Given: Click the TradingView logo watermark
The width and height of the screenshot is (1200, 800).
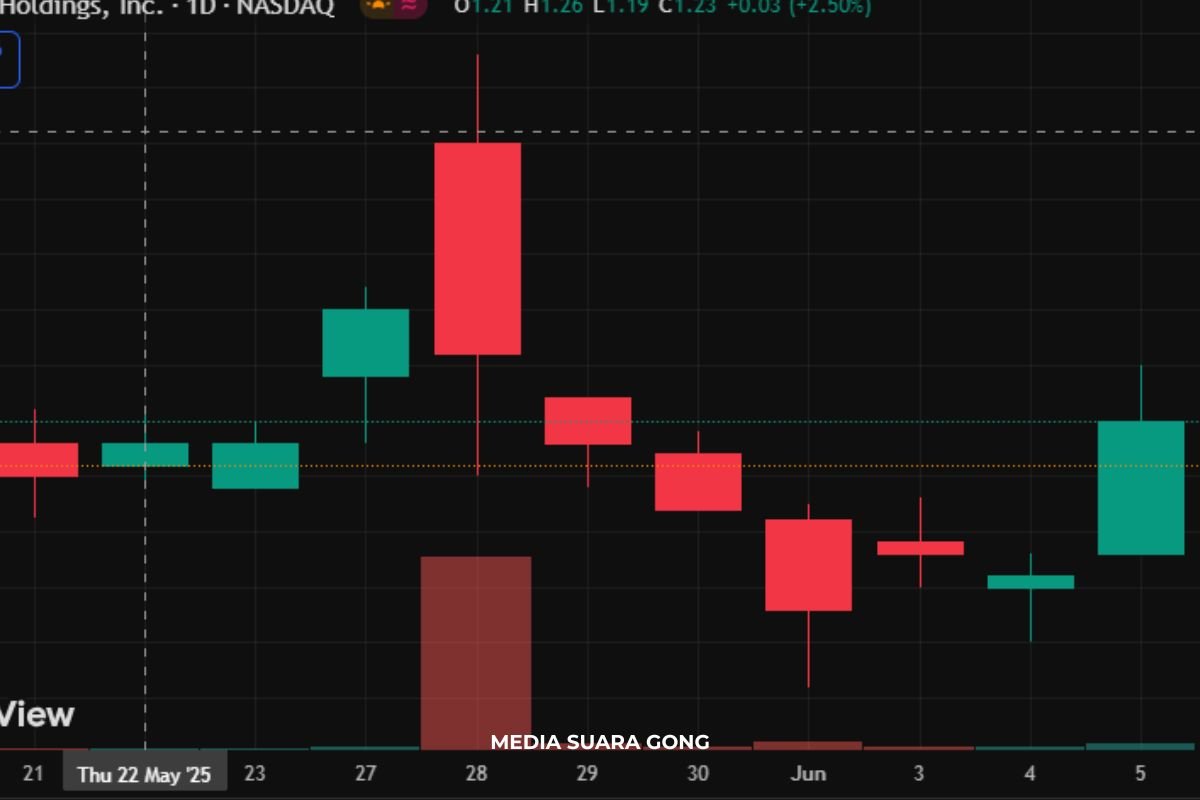Looking at the screenshot, I should [37, 714].
